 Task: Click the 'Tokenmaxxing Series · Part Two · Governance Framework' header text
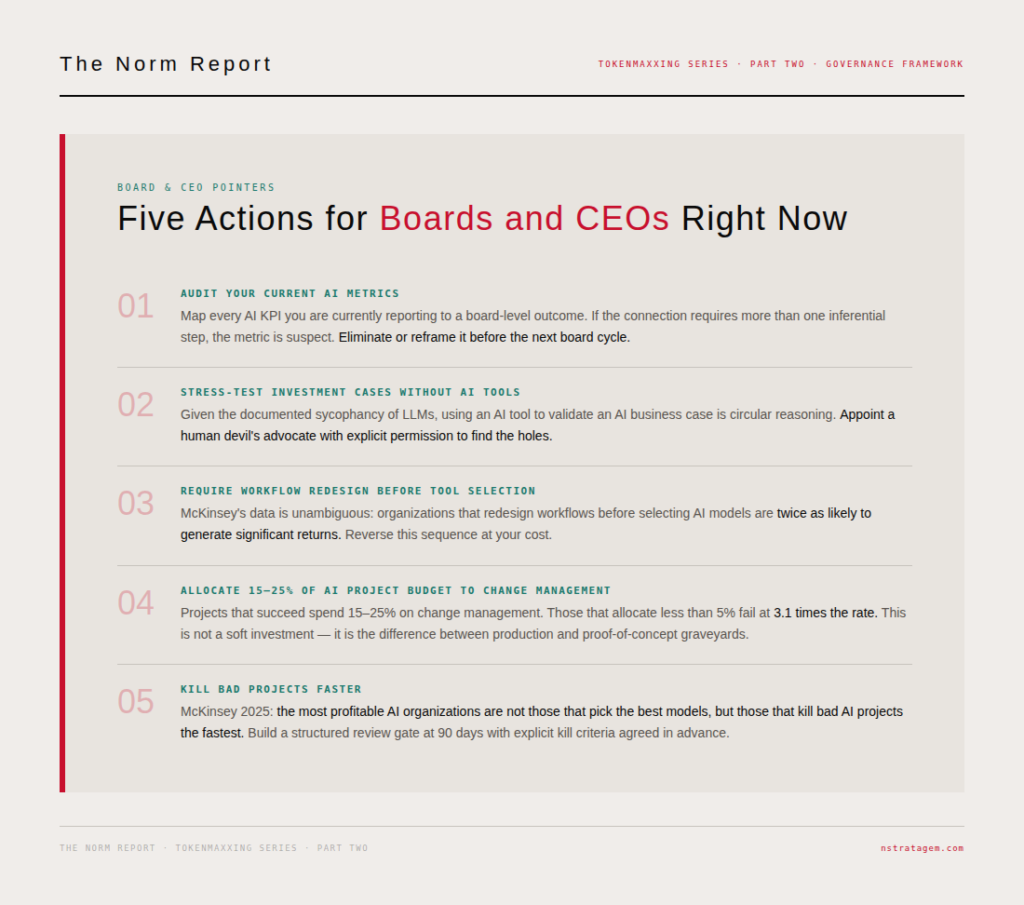[x=780, y=64]
